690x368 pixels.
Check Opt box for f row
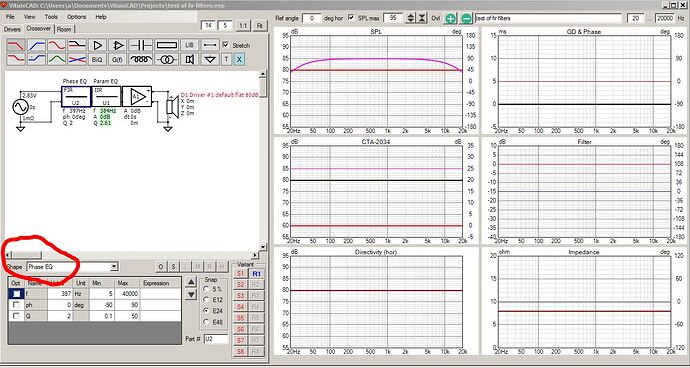(16, 294)
